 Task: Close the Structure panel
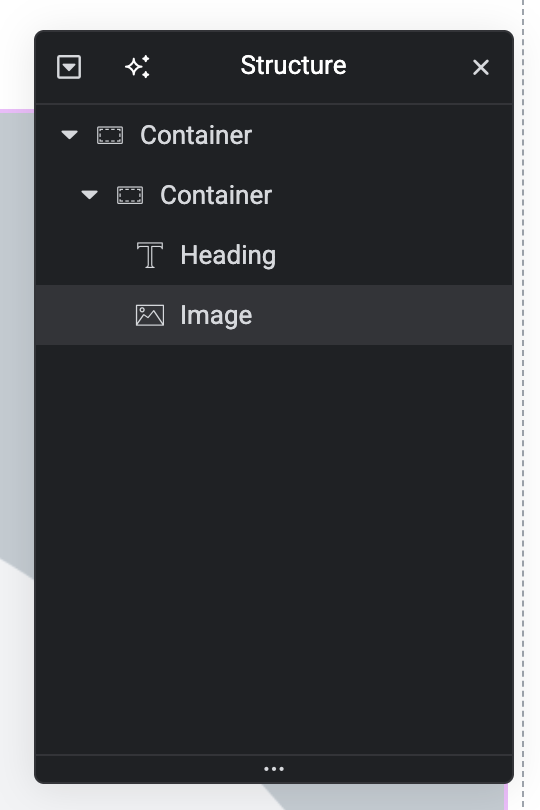pyautogui.click(x=481, y=67)
